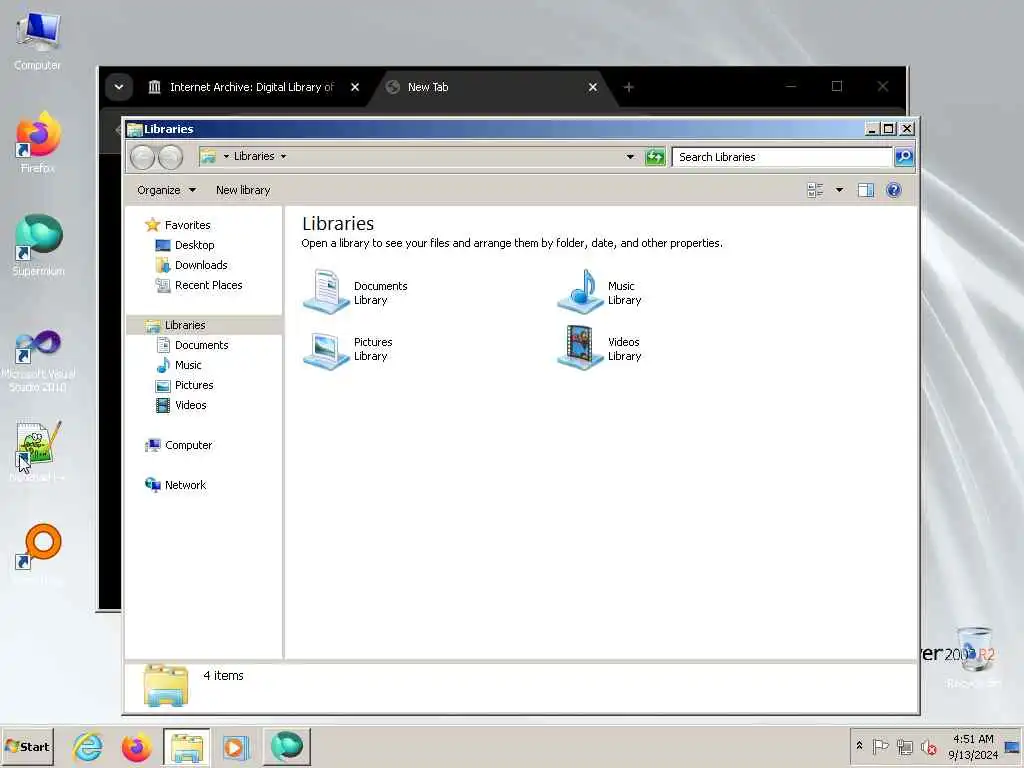The height and width of the screenshot is (768, 1024).
Task: Open the browser tab search dropdown
Action: coord(119,87)
